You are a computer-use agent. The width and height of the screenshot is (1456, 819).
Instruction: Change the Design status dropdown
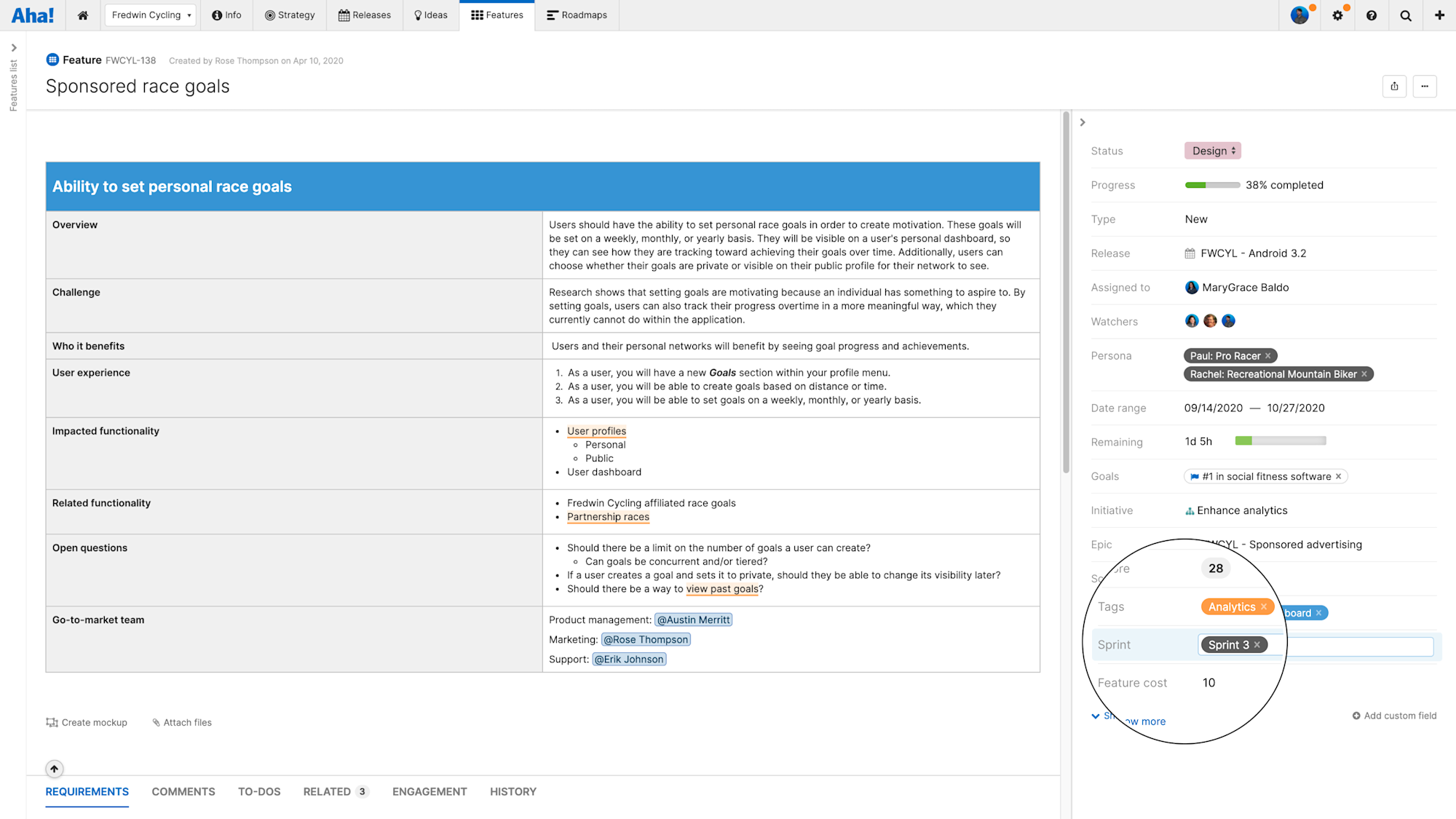1213,151
